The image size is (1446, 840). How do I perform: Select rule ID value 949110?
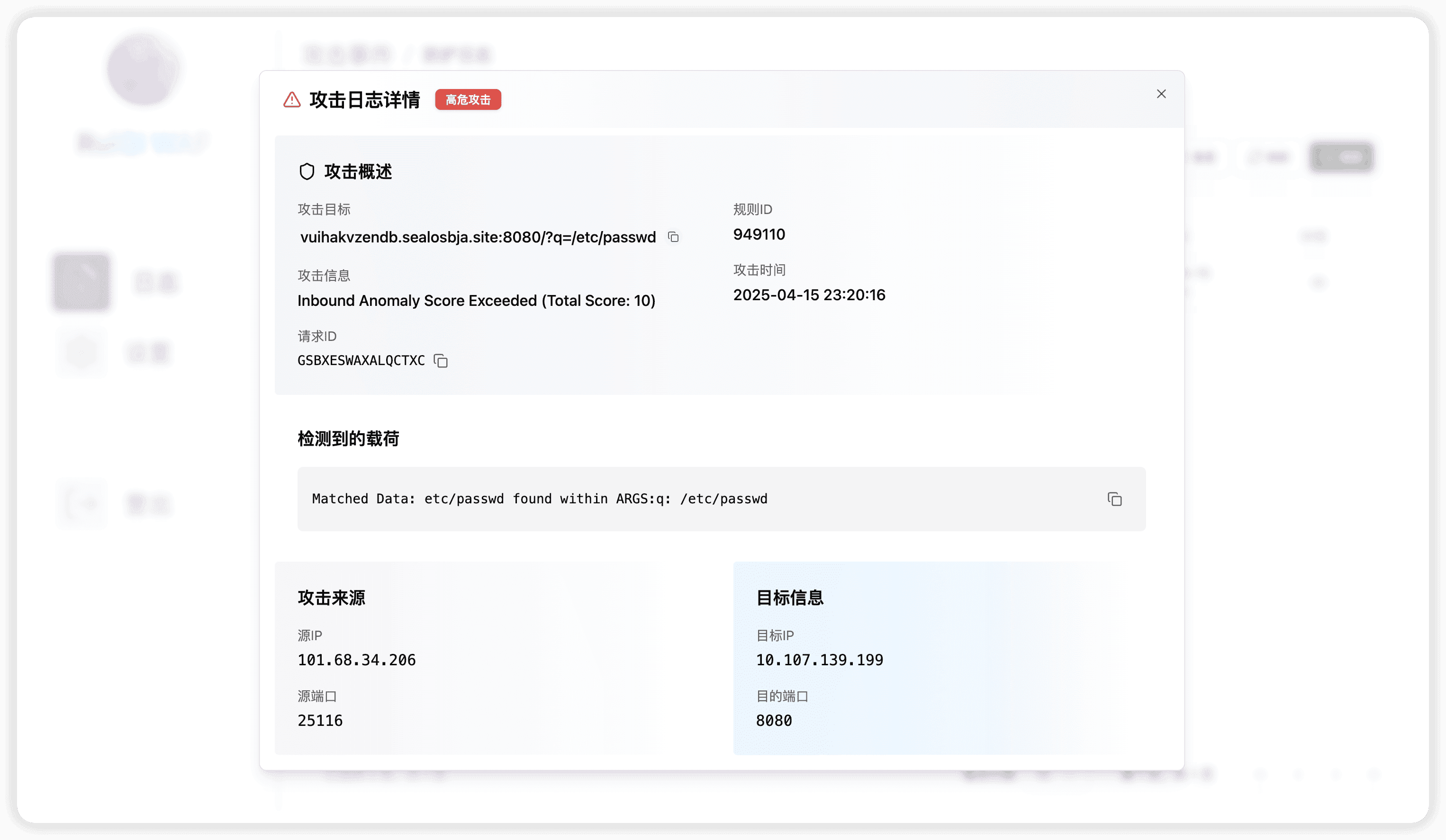[759, 234]
